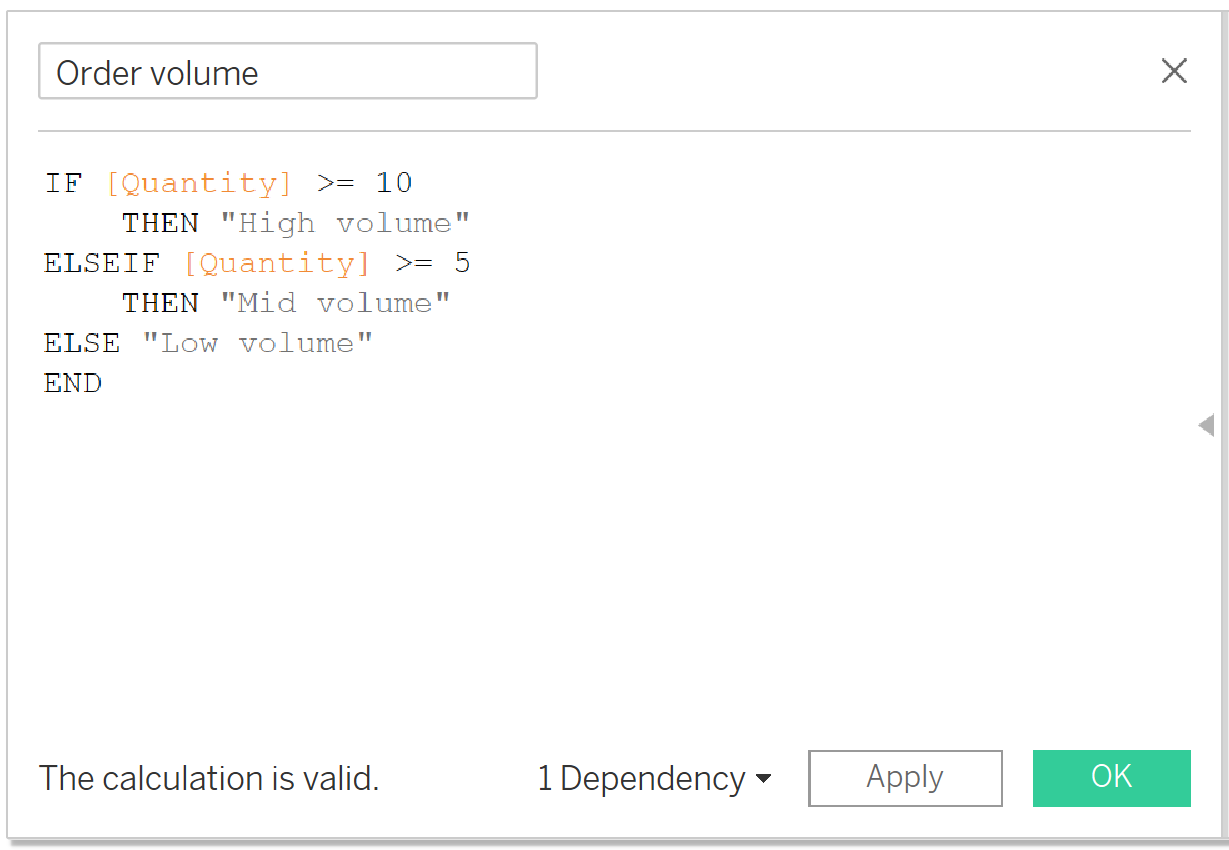Viewport: 1229px width, 850px height.
Task: Click THEN before "High volume"
Action: tap(160, 223)
